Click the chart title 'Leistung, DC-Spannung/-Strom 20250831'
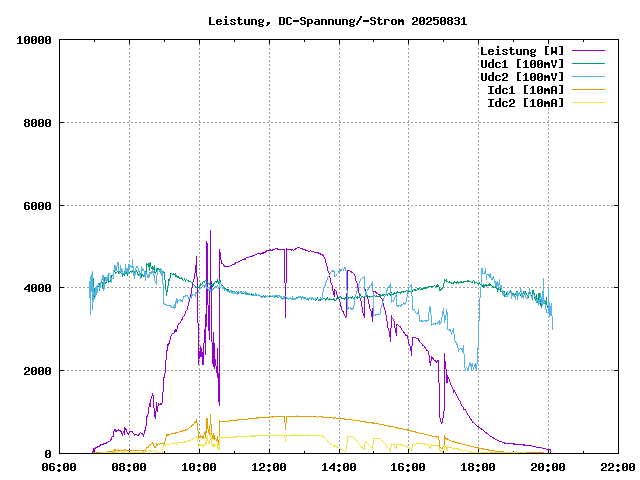 click(x=337, y=20)
